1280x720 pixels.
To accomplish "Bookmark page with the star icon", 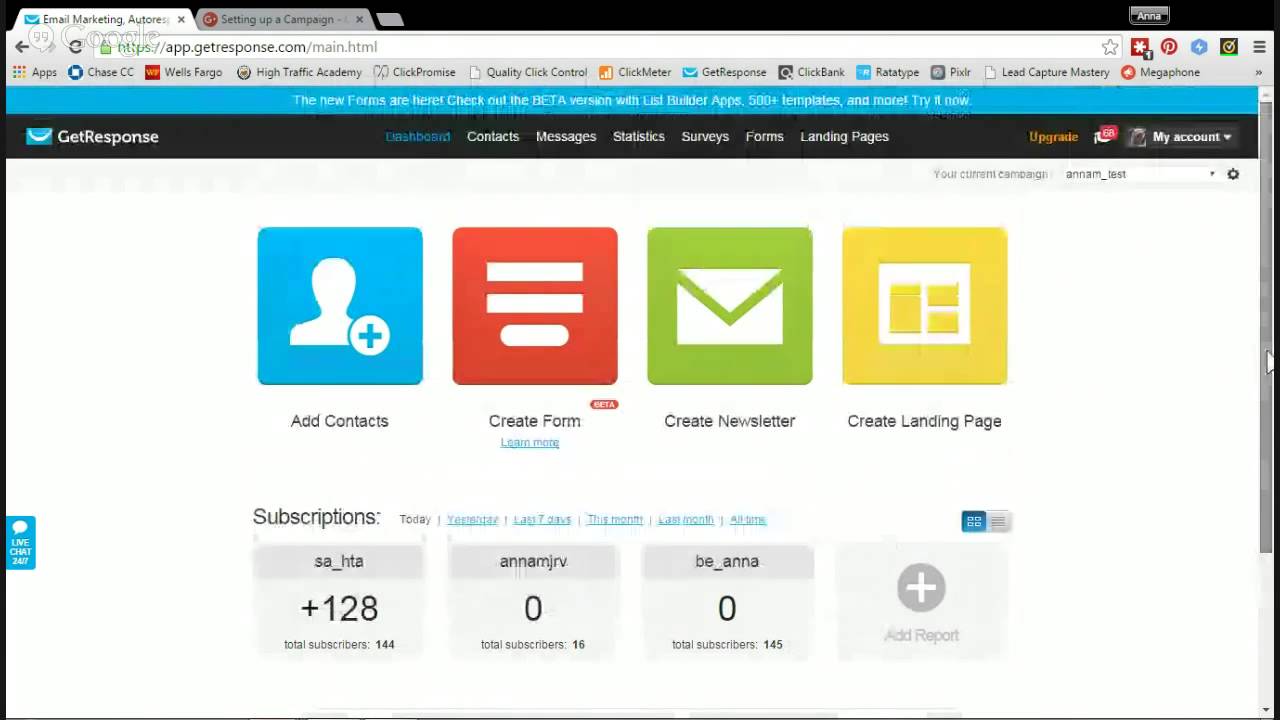I will pos(1110,47).
